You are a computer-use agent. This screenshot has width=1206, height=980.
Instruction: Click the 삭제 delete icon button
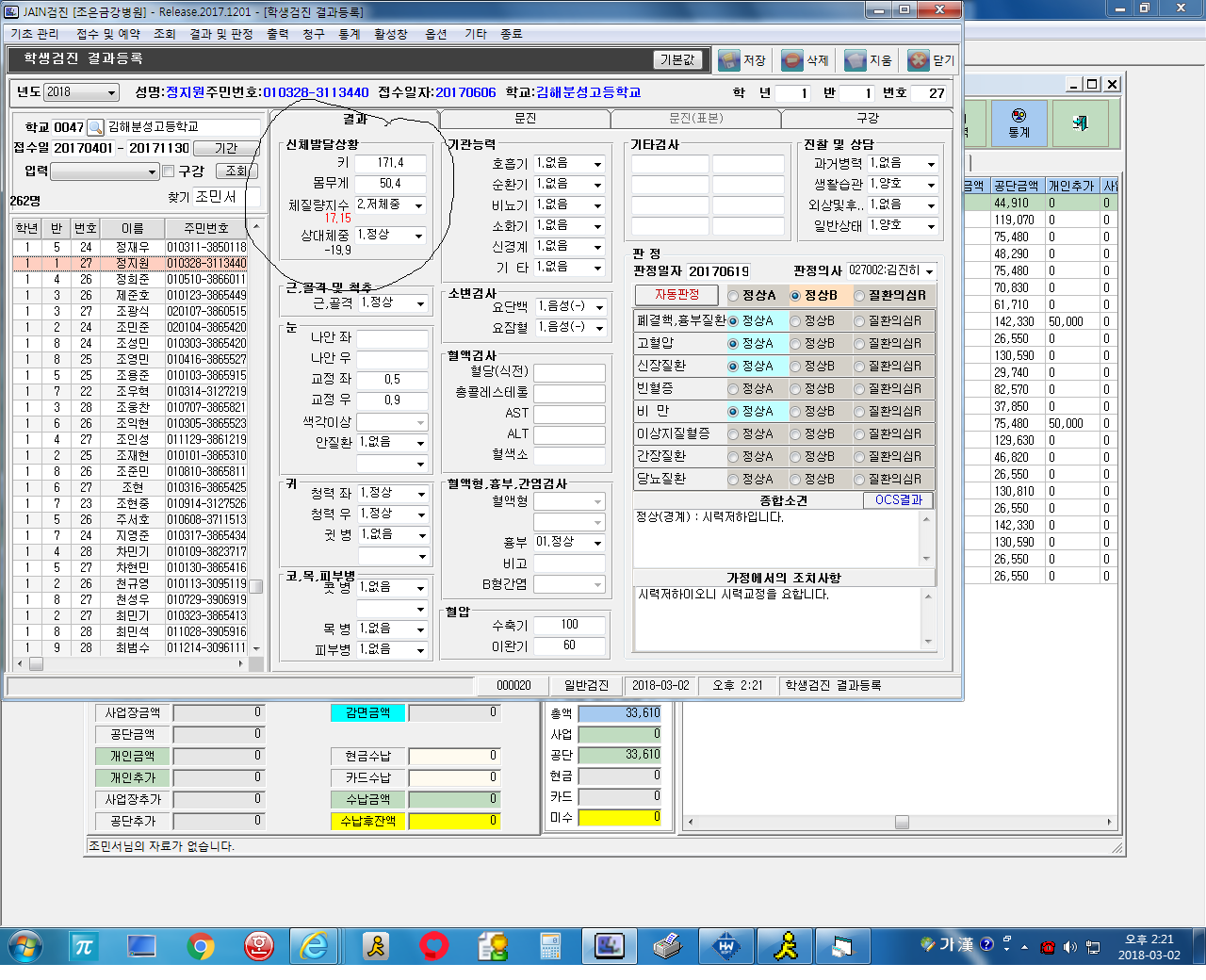point(806,60)
